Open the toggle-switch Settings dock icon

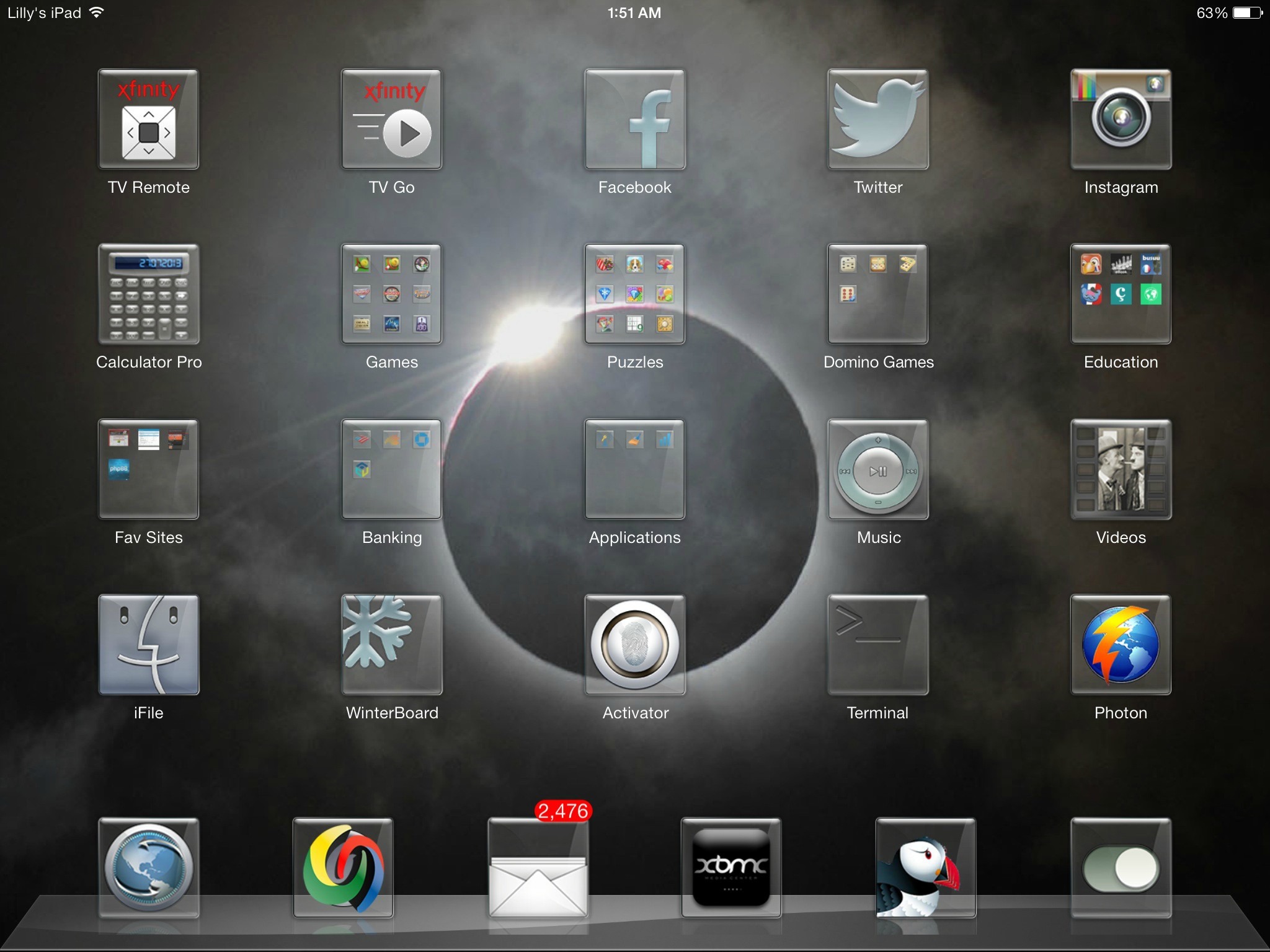(x=1121, y=868)
